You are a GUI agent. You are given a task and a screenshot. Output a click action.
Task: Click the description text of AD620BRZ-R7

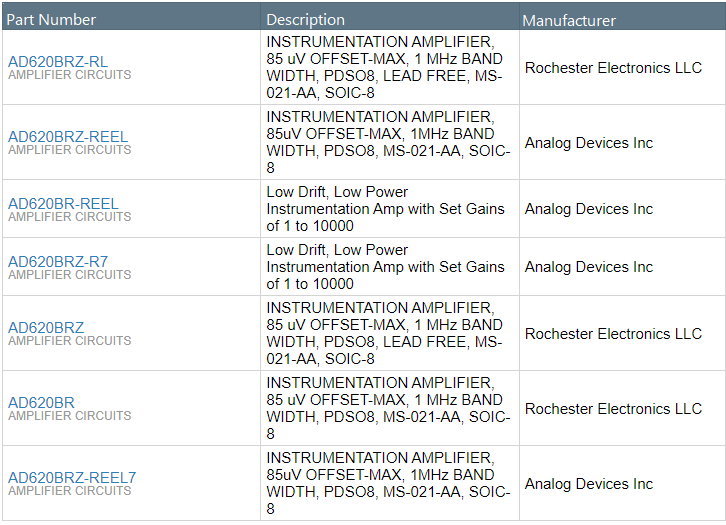(385, 267)
